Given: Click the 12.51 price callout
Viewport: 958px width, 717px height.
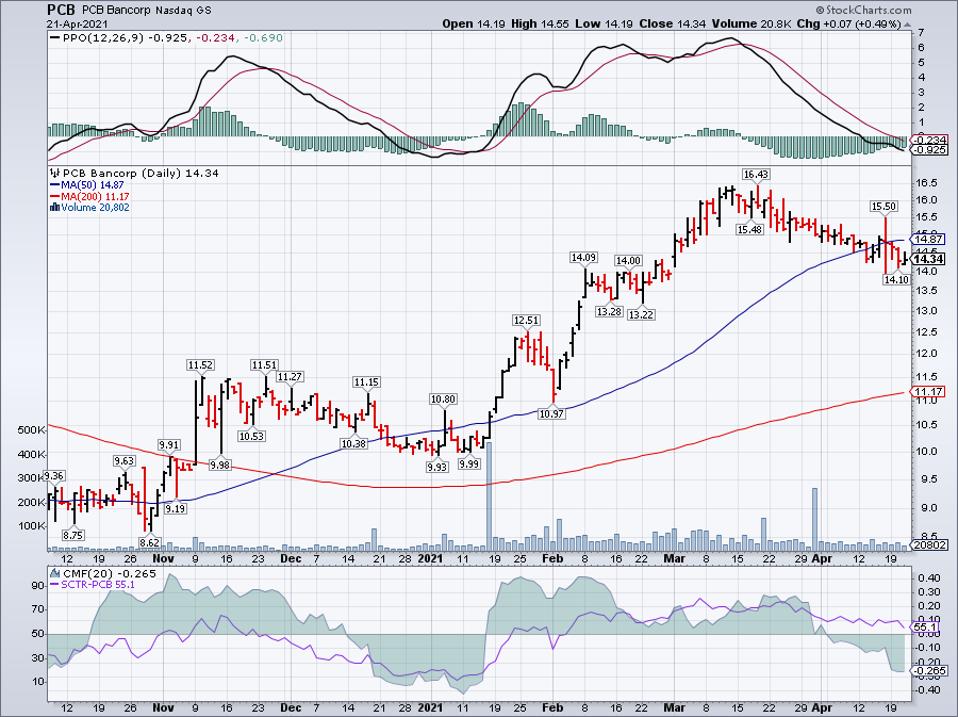Looking at the screenshot, I should 526,321.
